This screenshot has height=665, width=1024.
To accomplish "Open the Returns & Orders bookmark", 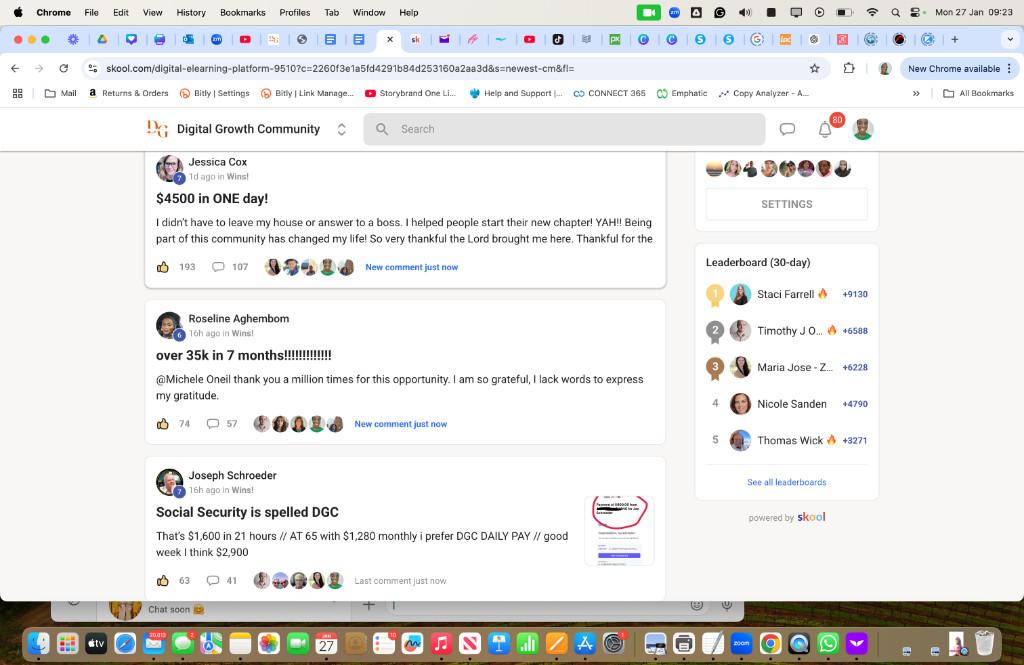I will 128,93.
